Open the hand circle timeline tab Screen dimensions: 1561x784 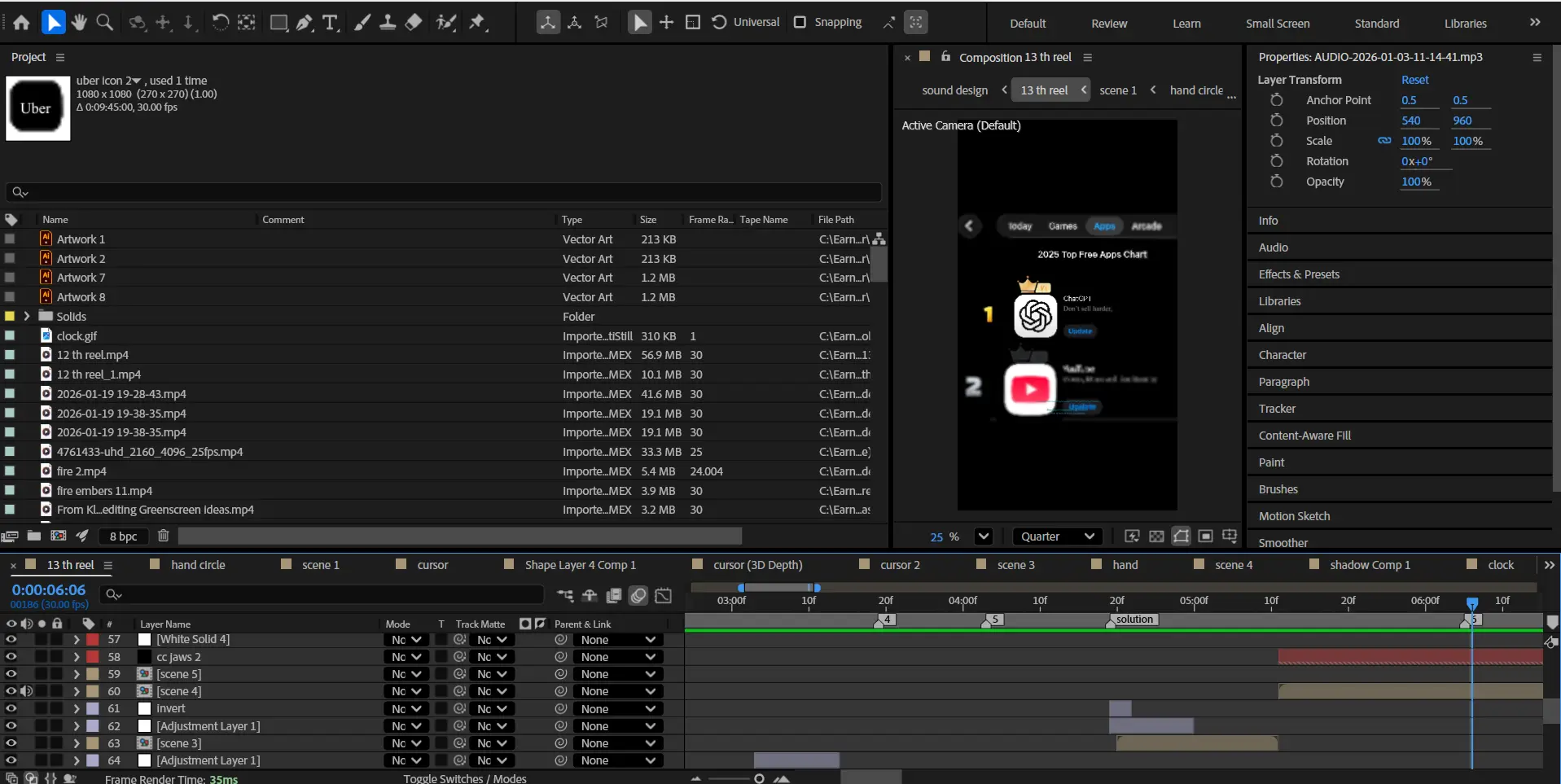click(x=198, y=565)
